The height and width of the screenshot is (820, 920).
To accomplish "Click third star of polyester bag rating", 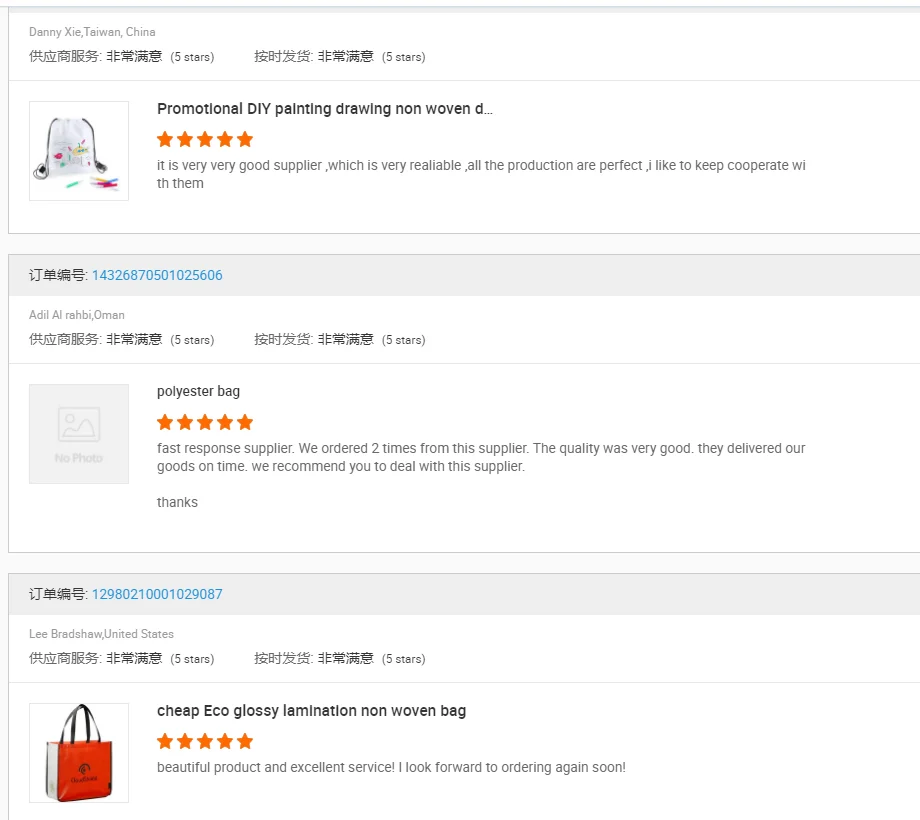I will click(205, 422).
